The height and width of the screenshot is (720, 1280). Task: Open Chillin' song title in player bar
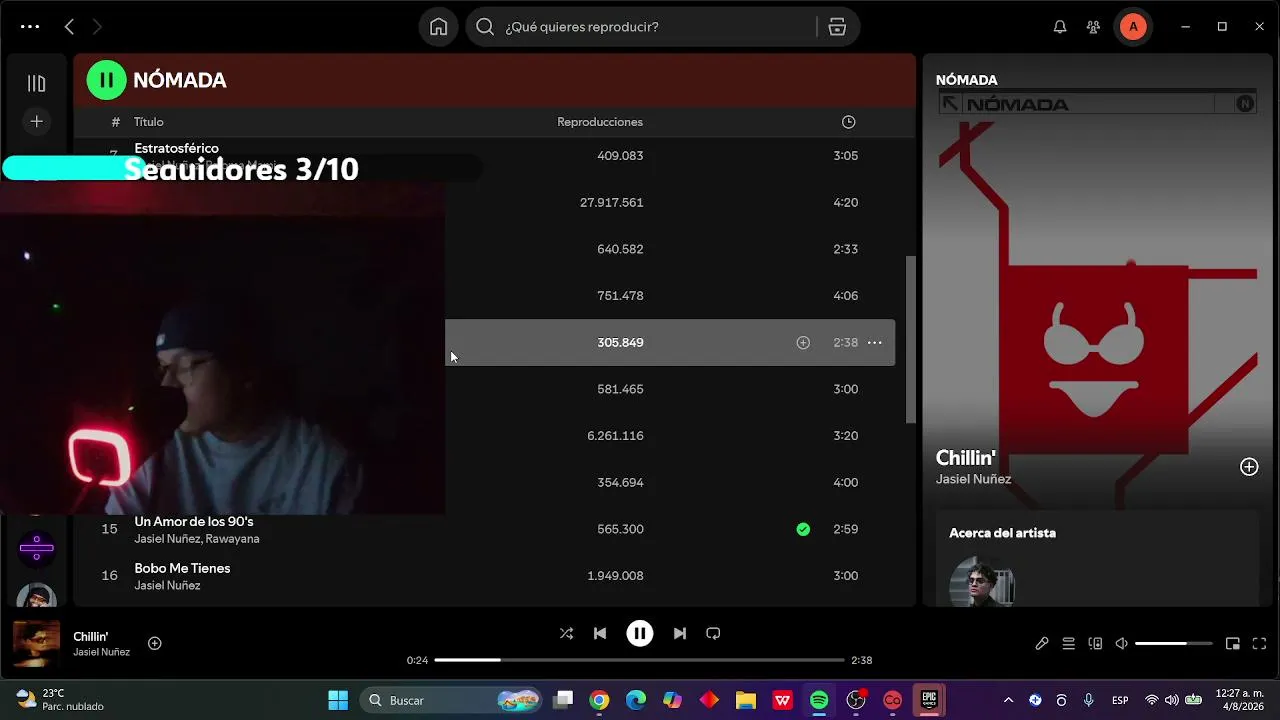(91, 636)
